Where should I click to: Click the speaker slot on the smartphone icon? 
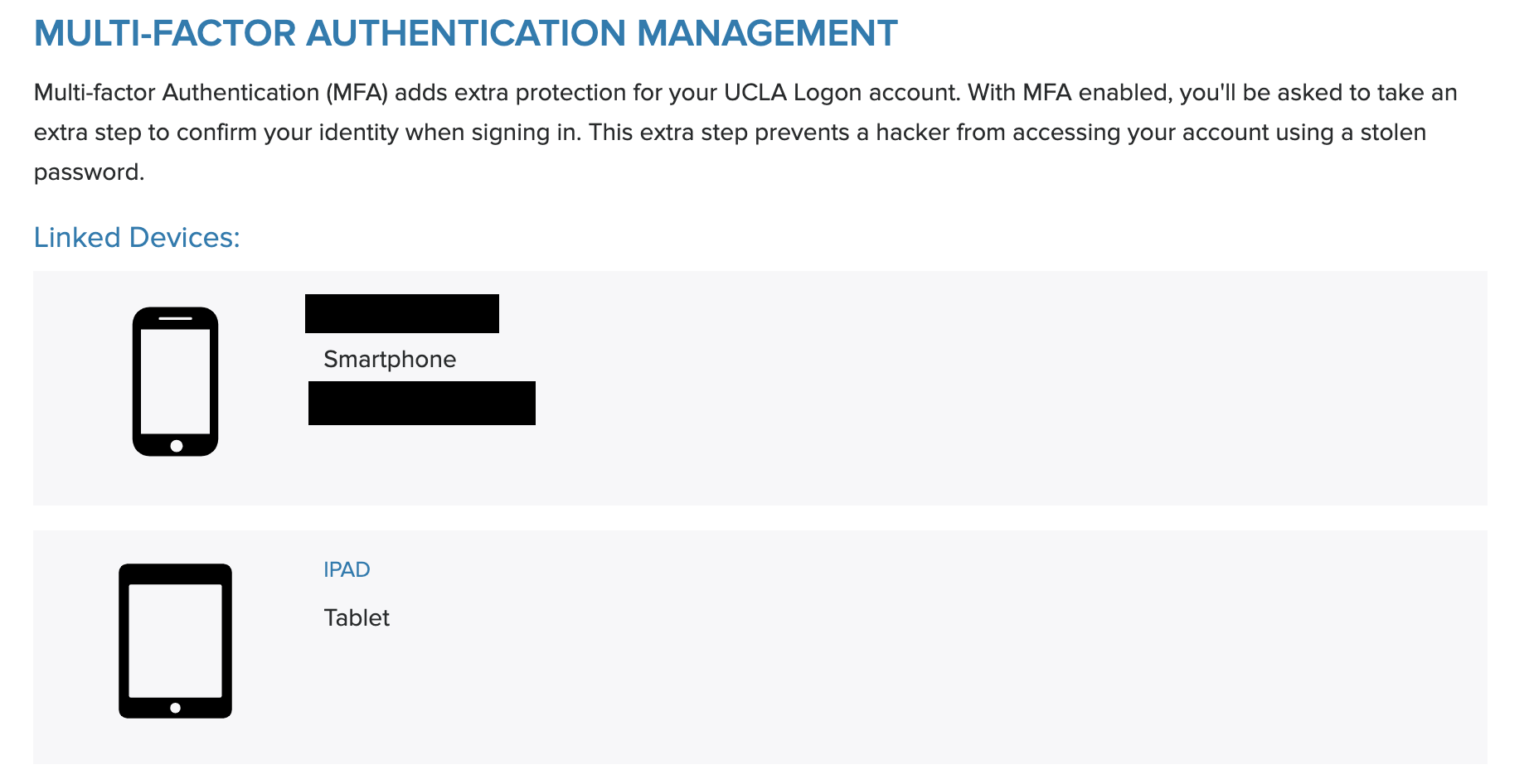[x=175, y=318]
